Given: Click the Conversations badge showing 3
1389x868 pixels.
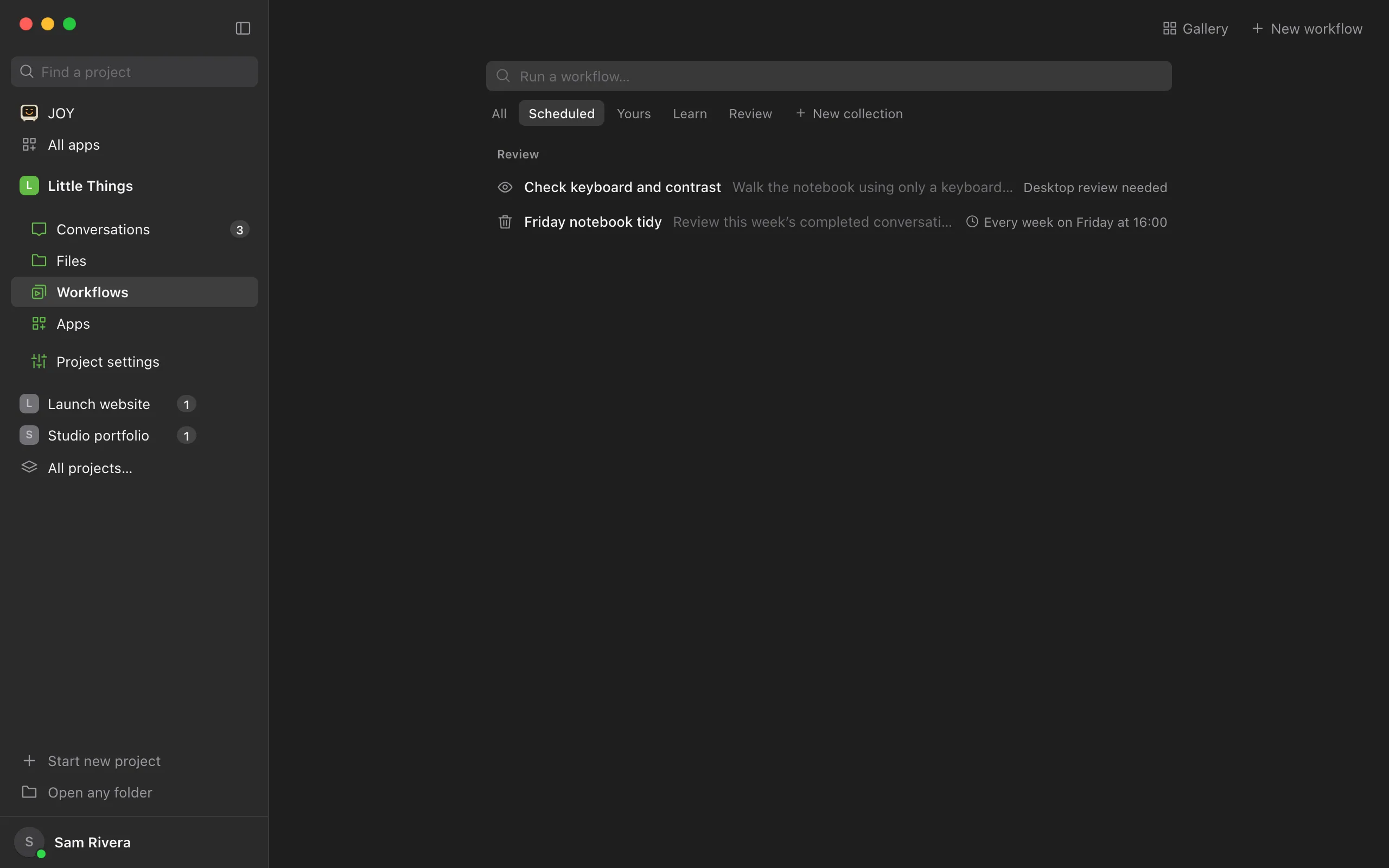Looking at the screenshot, I should [x=239, y=229].
